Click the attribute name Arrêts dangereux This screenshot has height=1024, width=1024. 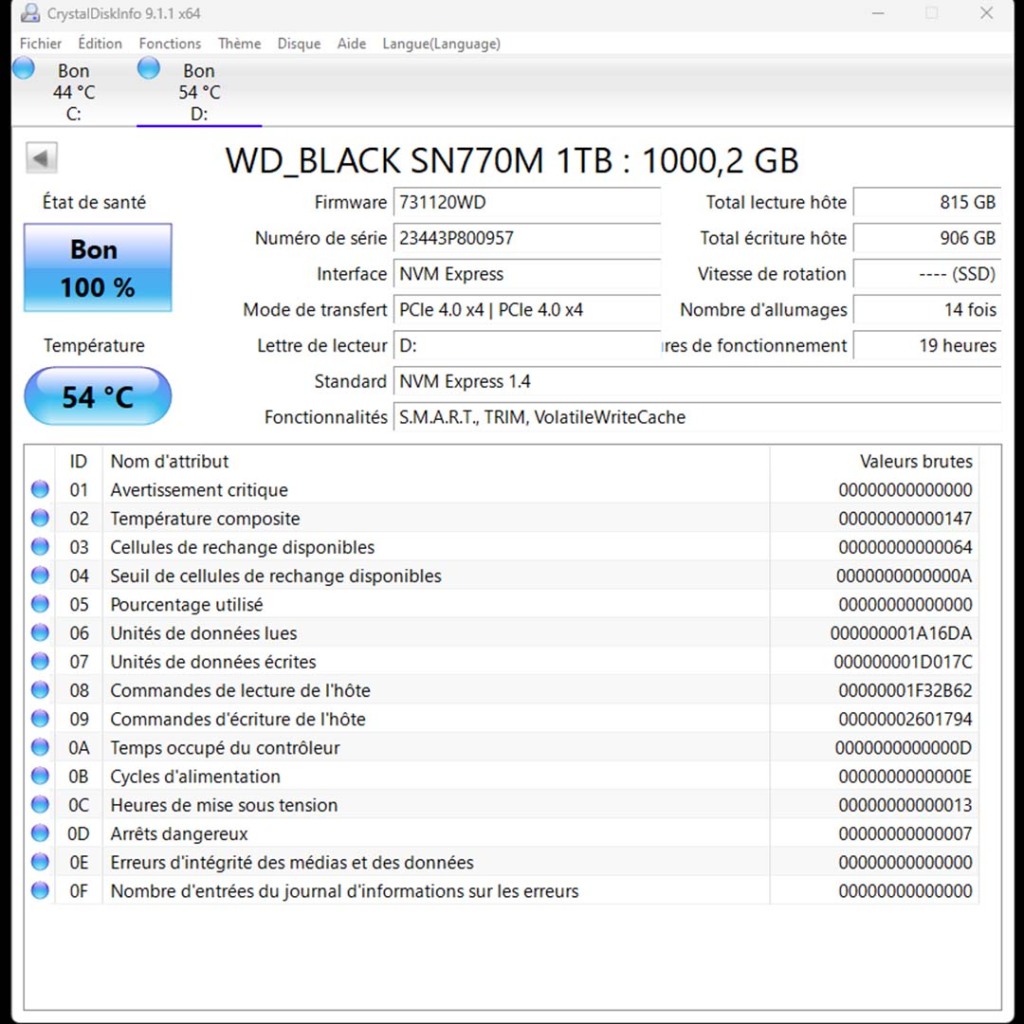click(179, 834)
